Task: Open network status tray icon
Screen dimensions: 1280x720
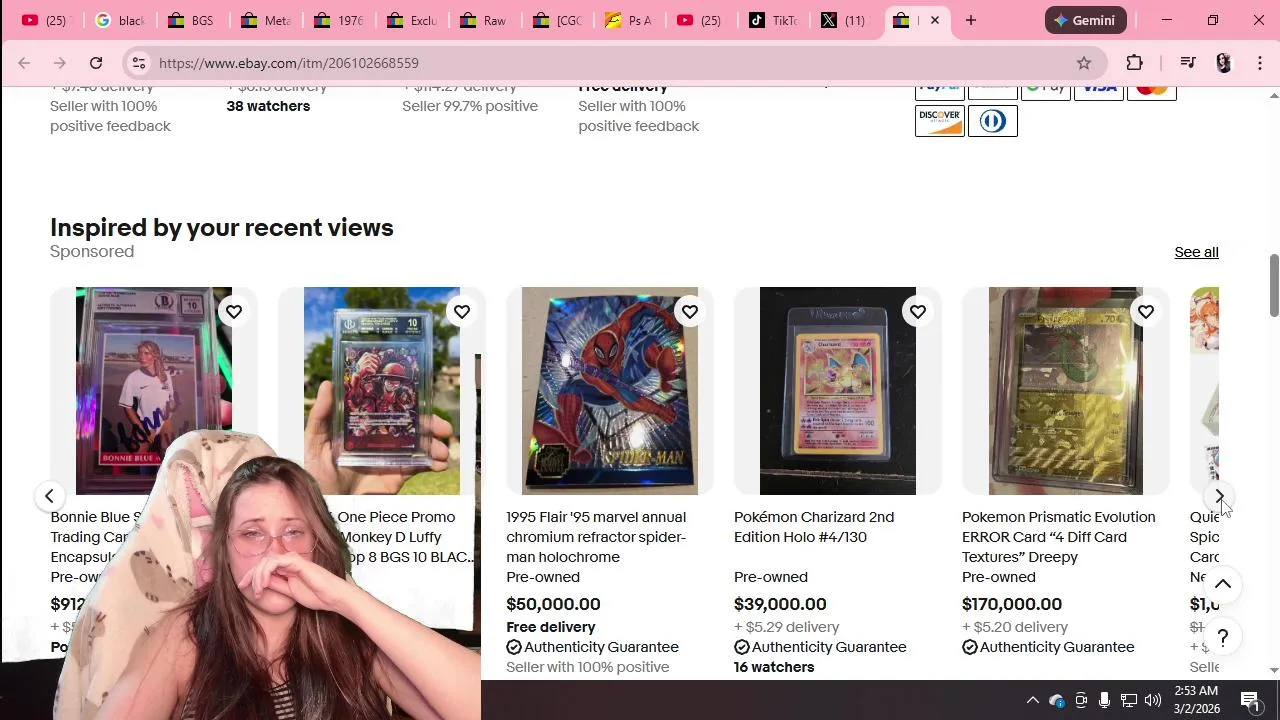Action: [1128, 700]
